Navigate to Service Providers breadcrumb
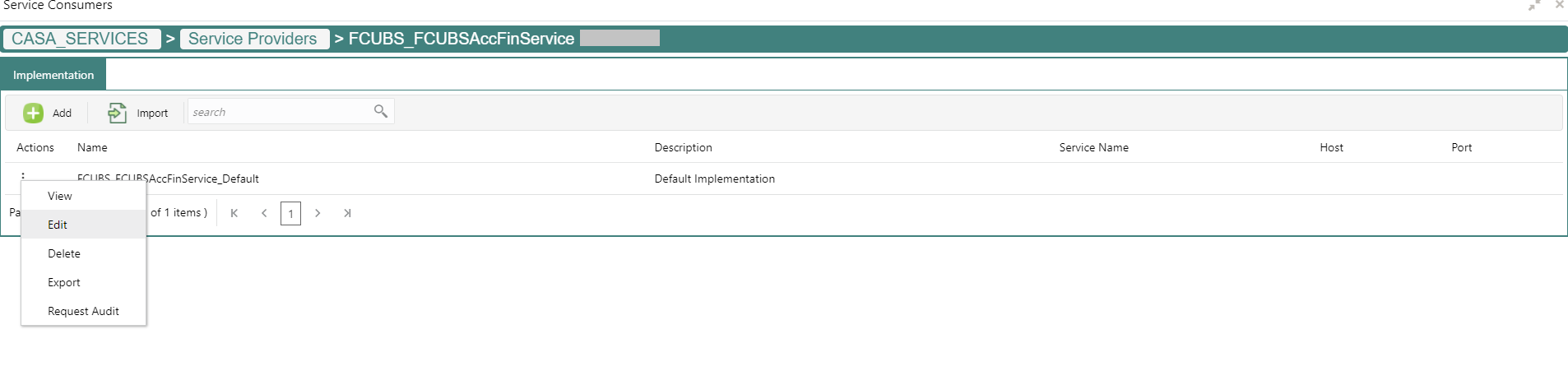 253,39
